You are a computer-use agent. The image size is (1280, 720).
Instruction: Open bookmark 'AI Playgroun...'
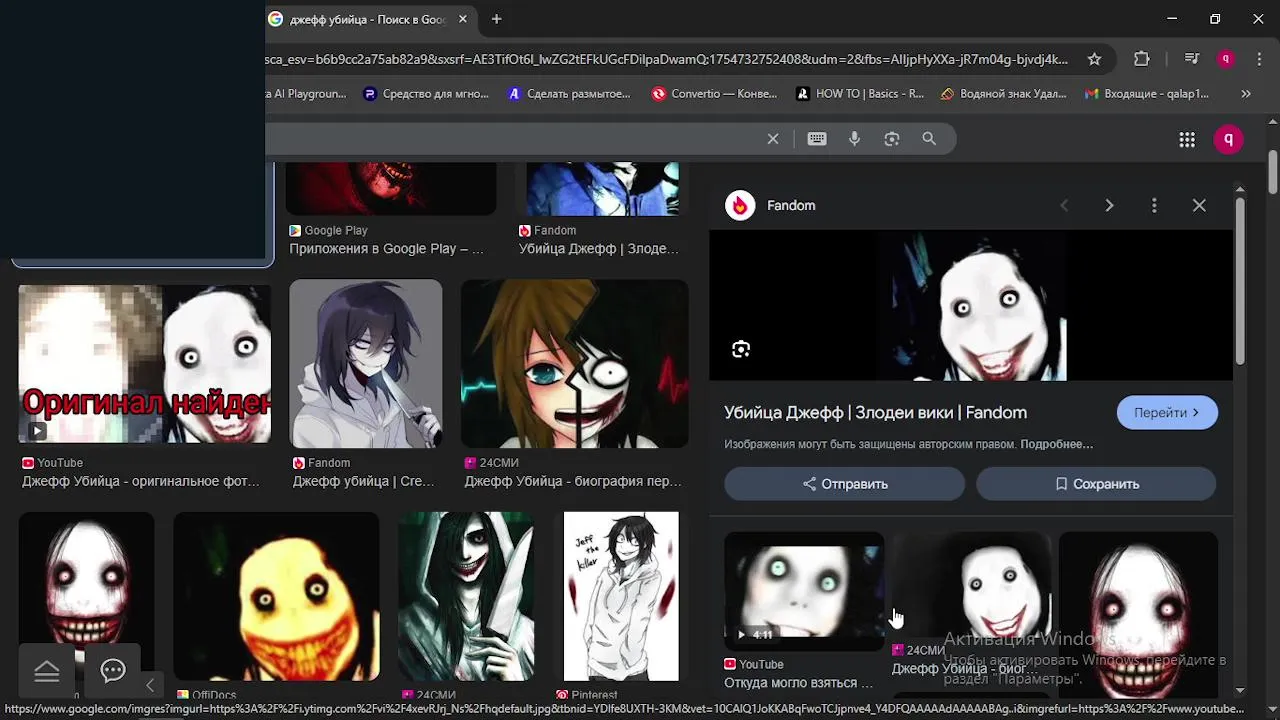coord(306,94)
